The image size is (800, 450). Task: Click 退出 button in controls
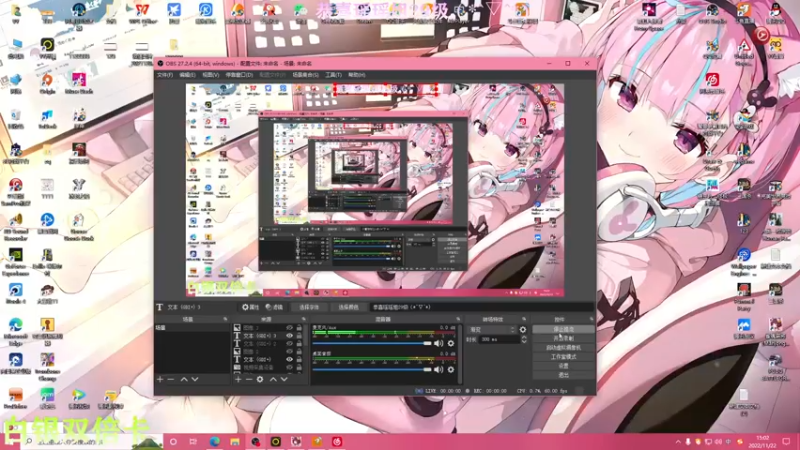tap(563, 375)
